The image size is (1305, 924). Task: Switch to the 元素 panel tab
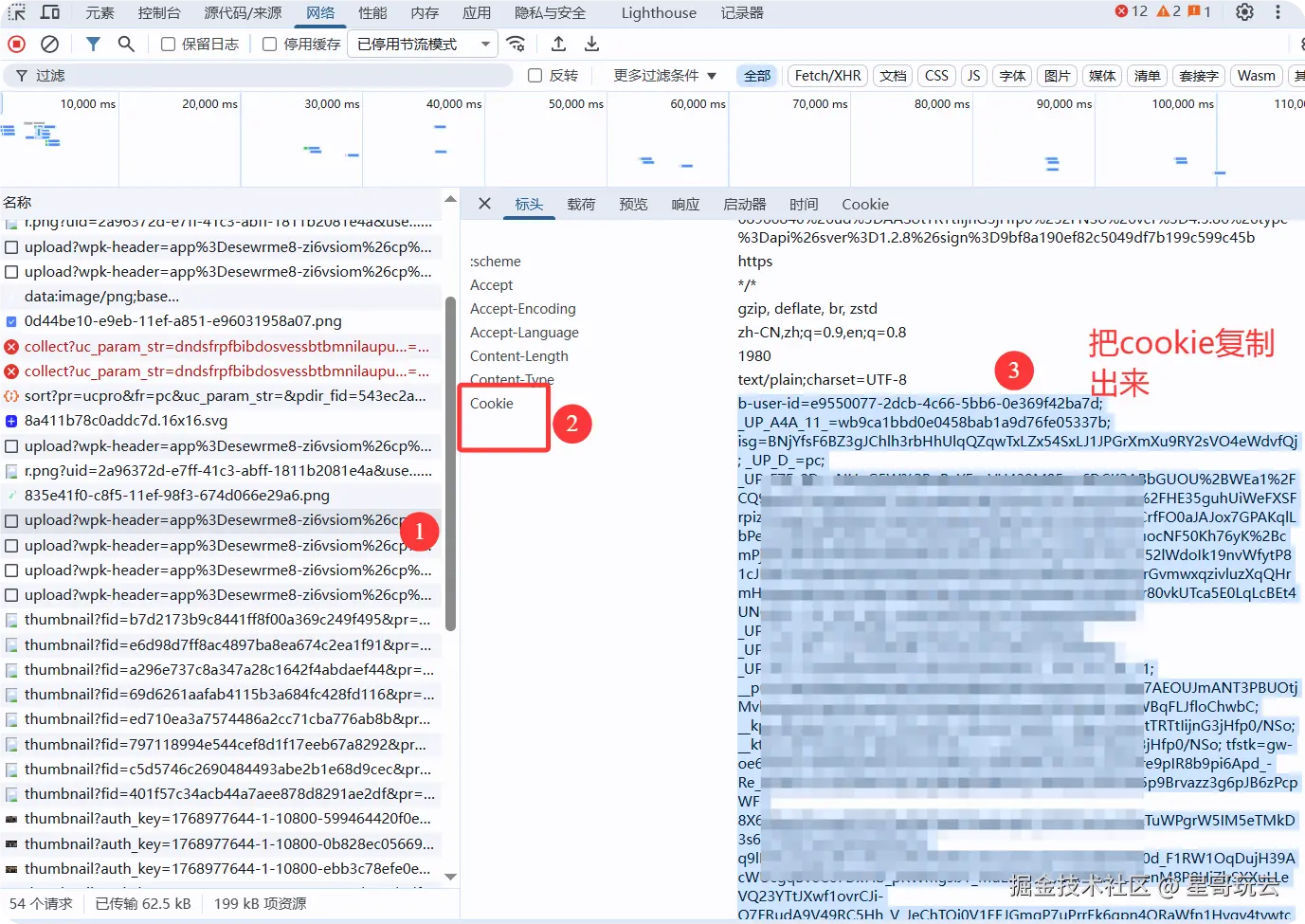click(100, 12)
